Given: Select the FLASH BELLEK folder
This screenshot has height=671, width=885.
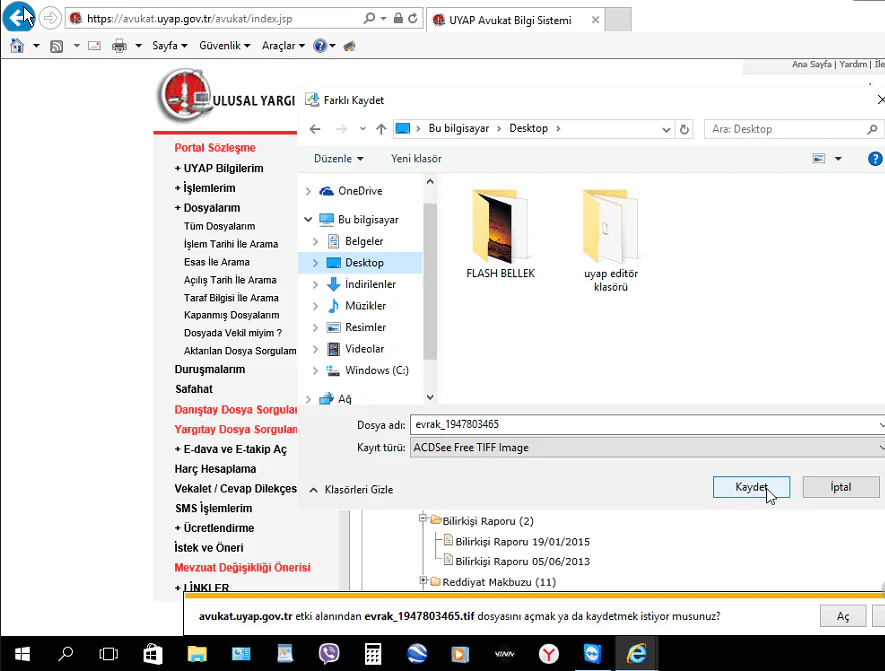Looking at the screenshot, I should tap(501, 234).
